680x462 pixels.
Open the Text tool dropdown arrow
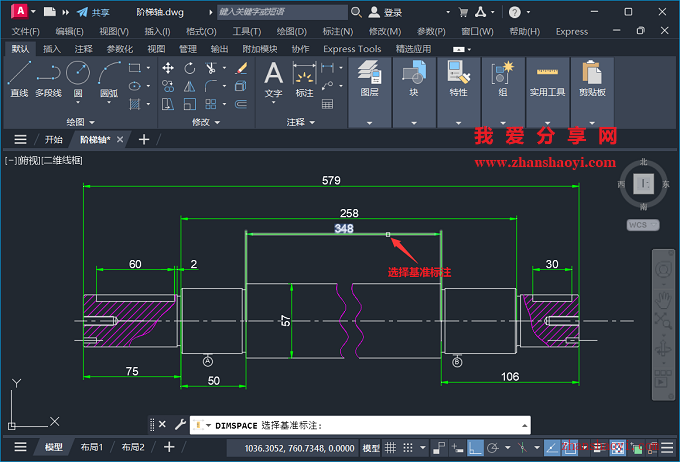click(x=274, y=103)
